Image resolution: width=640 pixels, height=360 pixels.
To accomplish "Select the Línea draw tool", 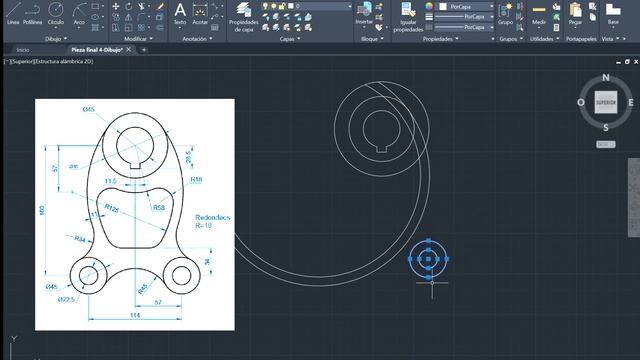I will coord(13,13).
